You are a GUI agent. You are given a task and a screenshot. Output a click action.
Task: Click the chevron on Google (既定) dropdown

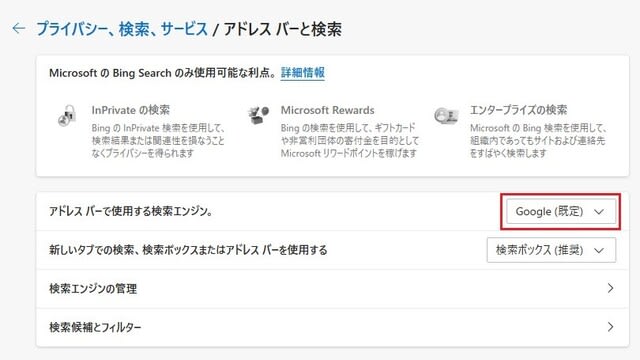pyautogui.click(x=598, y=212)
